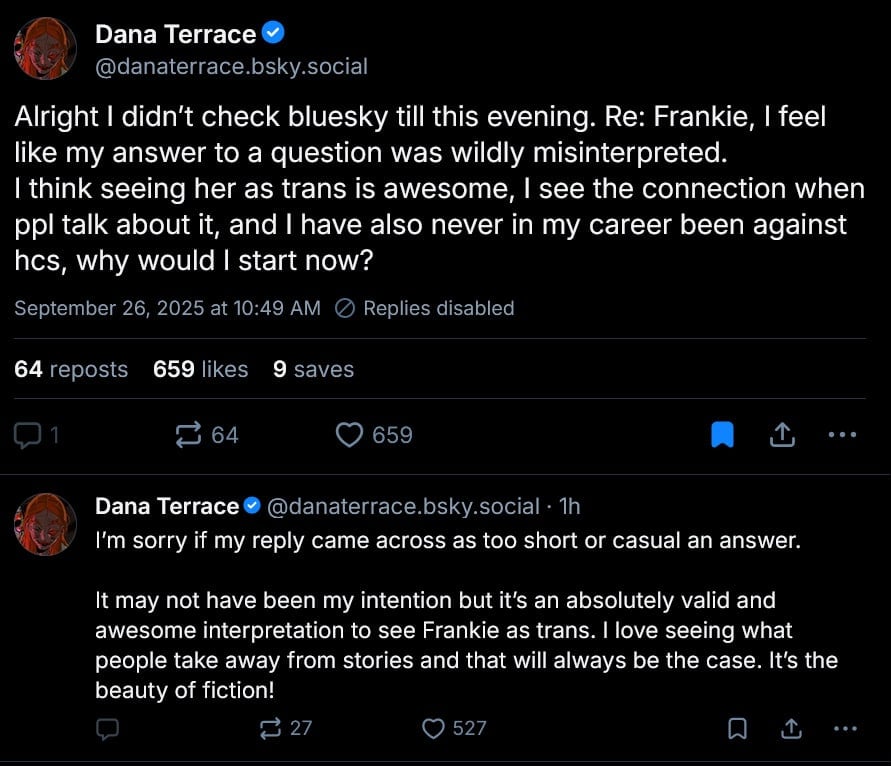891x766 pixels.
Task: Like the main post with 659 likes
Action: [x=348, y=435]
